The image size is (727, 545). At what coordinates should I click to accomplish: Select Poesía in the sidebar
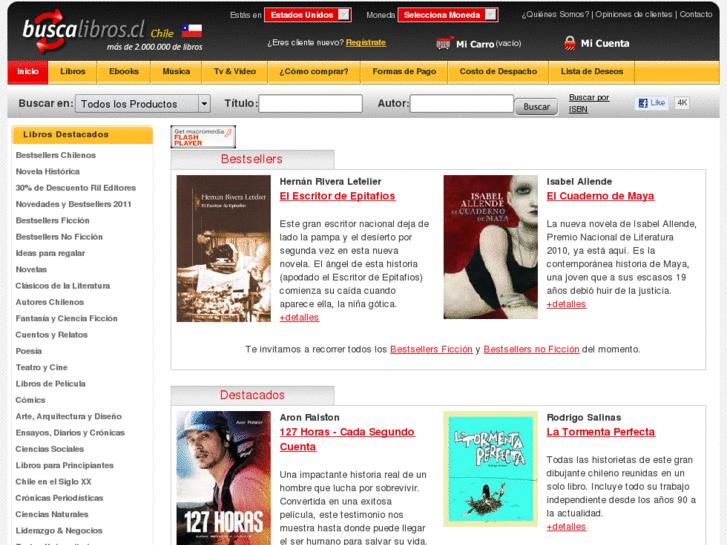pyautogui.click(x=29, y=351)
